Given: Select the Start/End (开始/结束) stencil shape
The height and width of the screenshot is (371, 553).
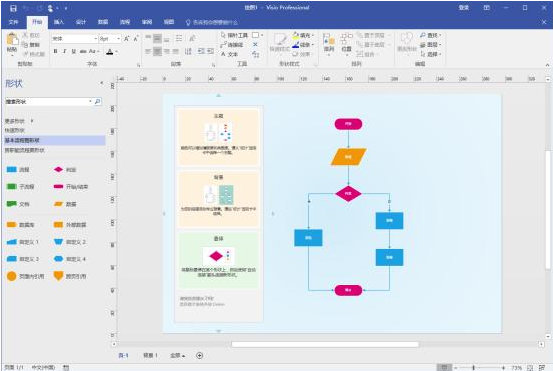Looking at the screenshot, I should (x=71, y=186).
